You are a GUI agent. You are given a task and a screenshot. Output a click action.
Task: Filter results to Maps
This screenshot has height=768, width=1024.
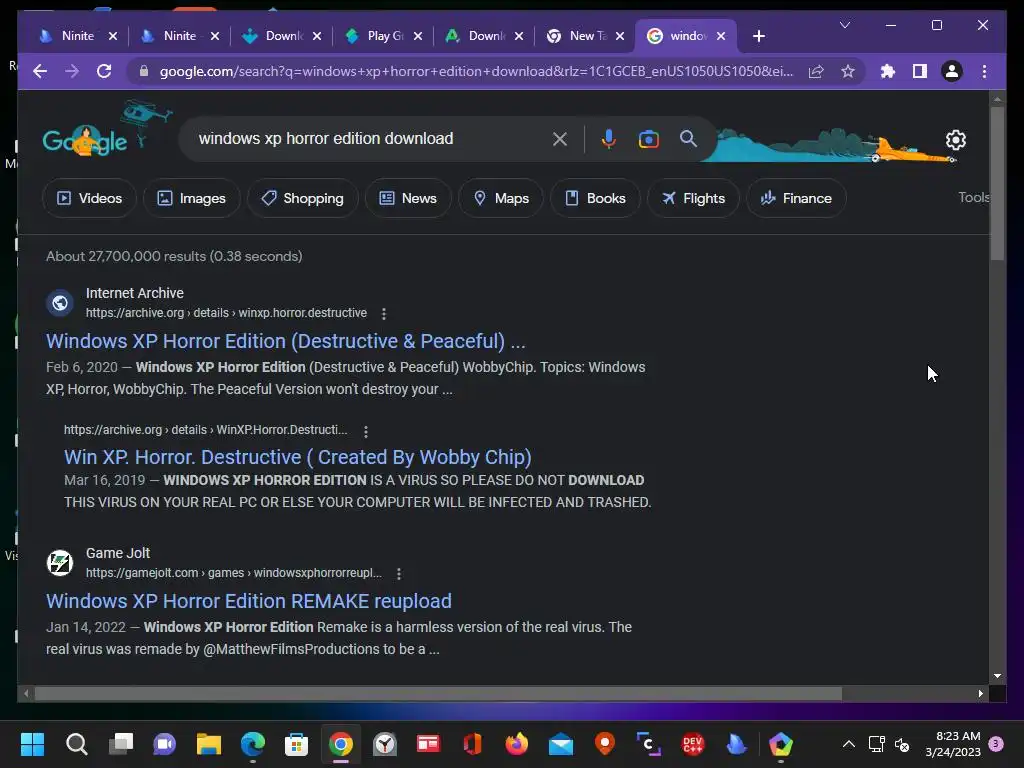(501, 198)
